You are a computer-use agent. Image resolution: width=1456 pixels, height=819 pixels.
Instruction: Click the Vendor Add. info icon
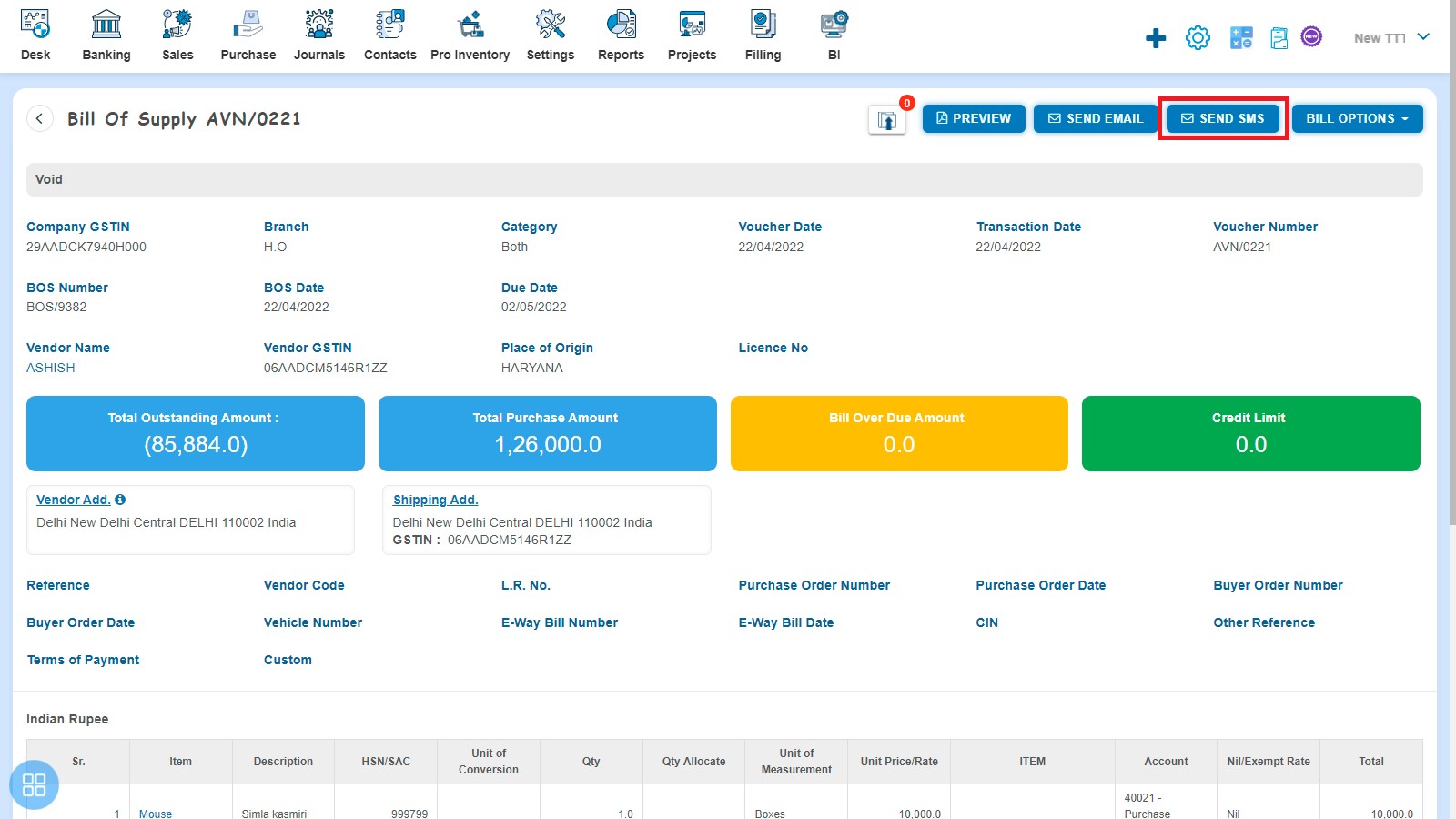click(x=120, y=500)
